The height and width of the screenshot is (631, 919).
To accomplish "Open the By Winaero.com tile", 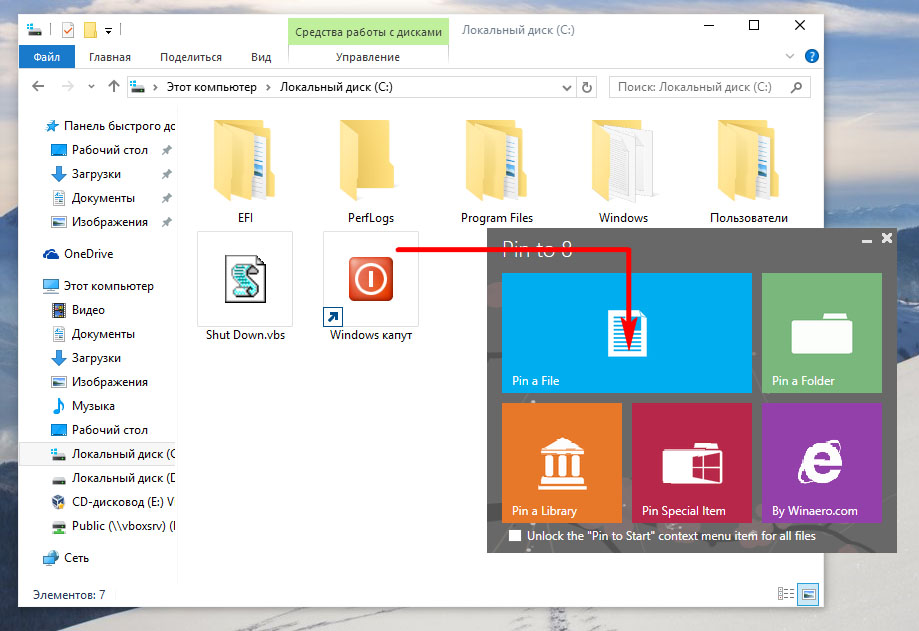I will coord(822,463).
